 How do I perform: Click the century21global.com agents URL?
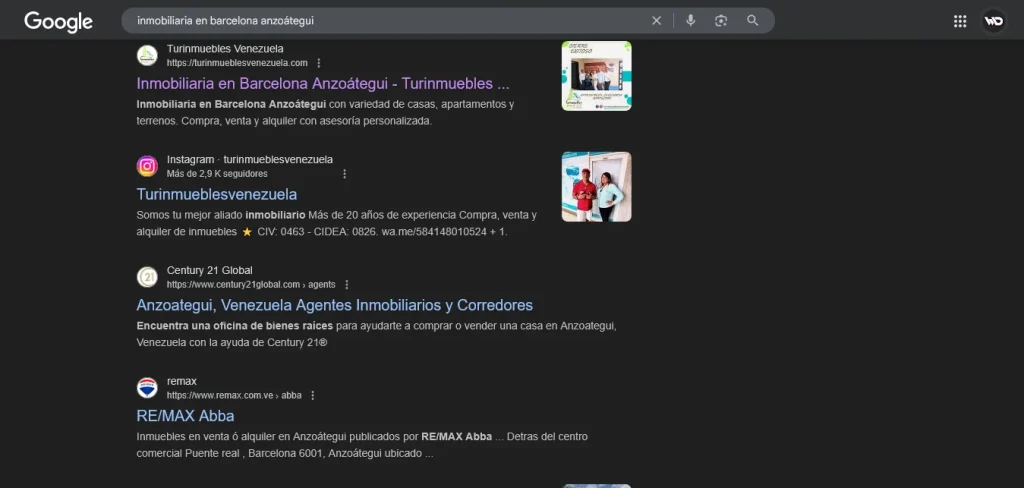click(x=251, y=285)
